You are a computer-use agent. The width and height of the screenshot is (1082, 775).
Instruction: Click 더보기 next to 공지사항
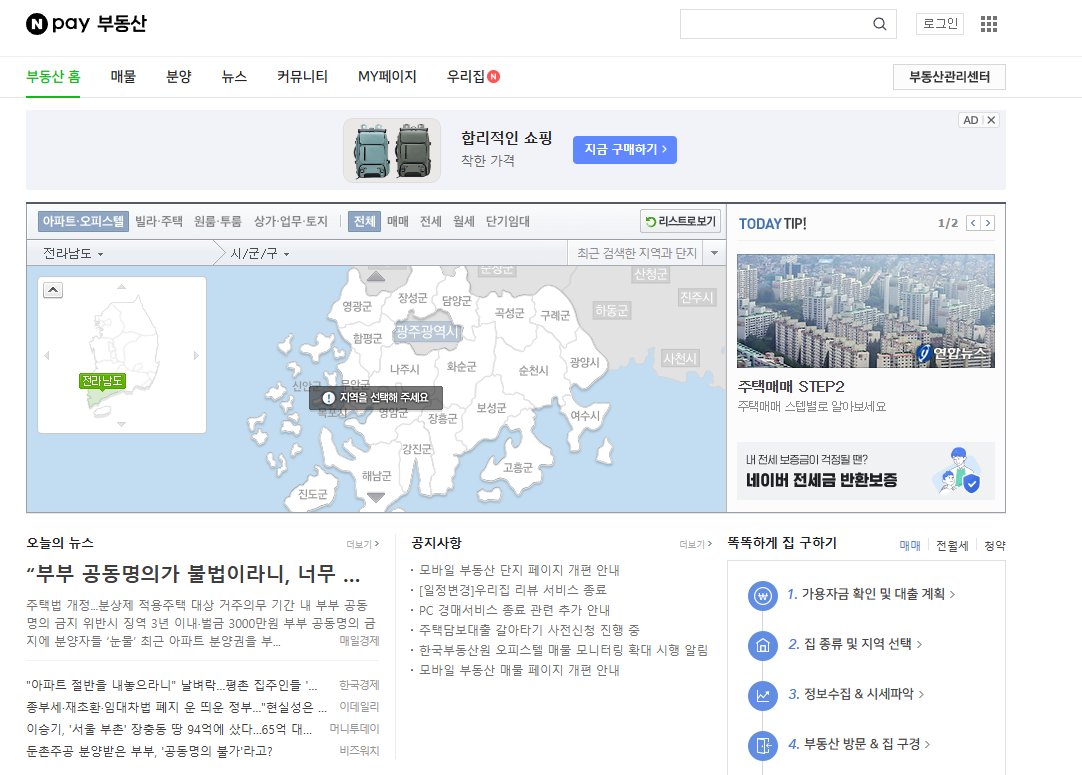[695, 545]
